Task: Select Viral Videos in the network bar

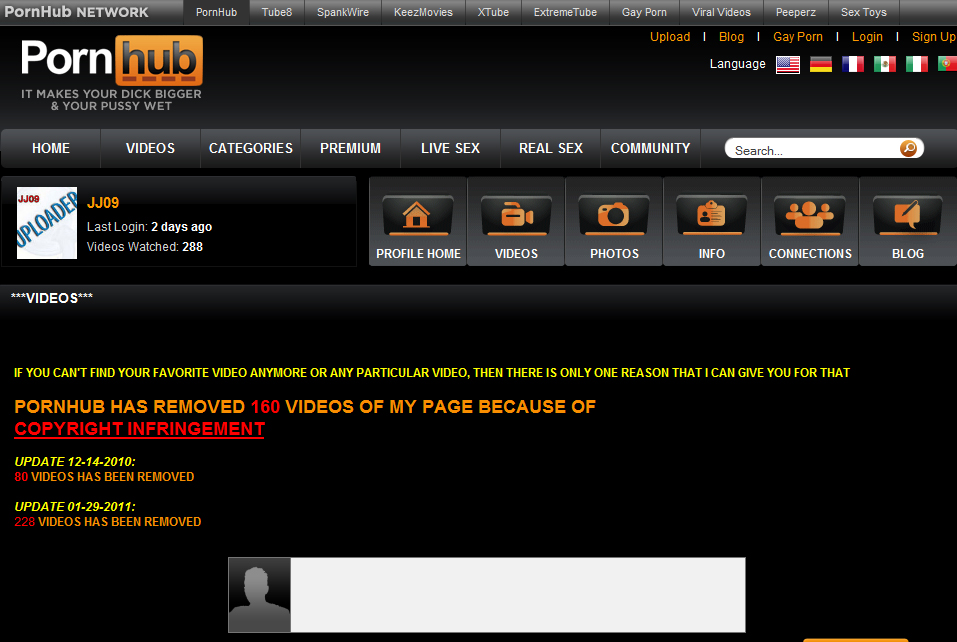Action: click(x=721, y=12)
